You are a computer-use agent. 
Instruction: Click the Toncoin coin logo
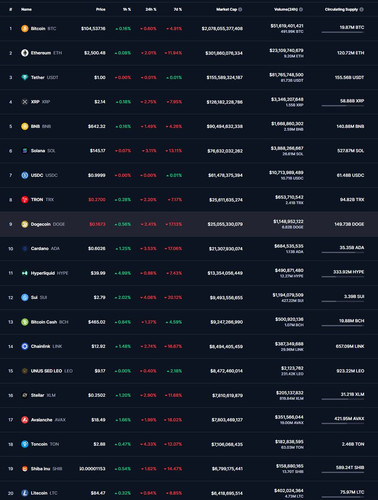point(25,444)
